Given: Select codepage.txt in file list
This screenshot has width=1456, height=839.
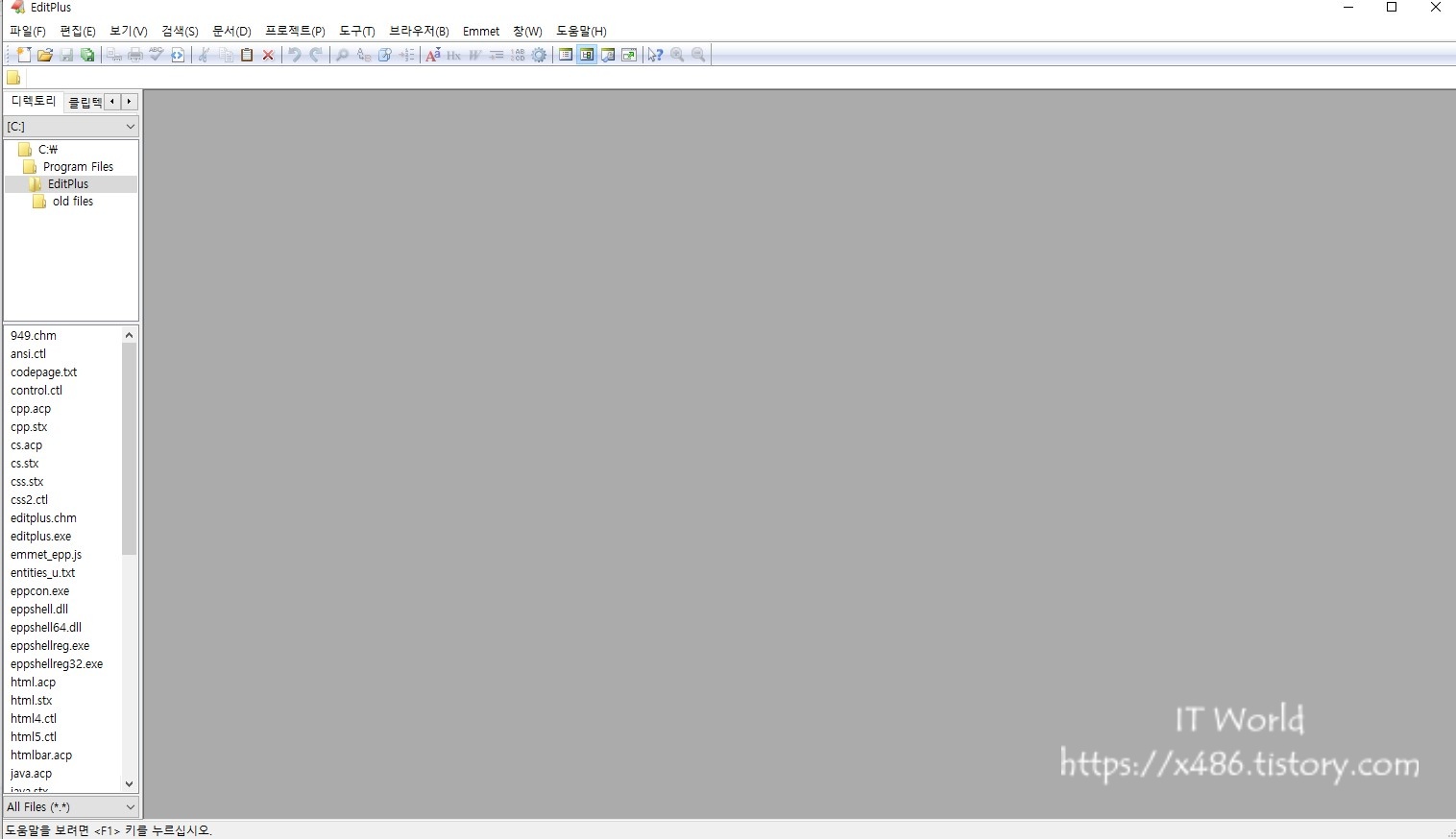Looking at the screenshot, I should (x=43, y=372).
